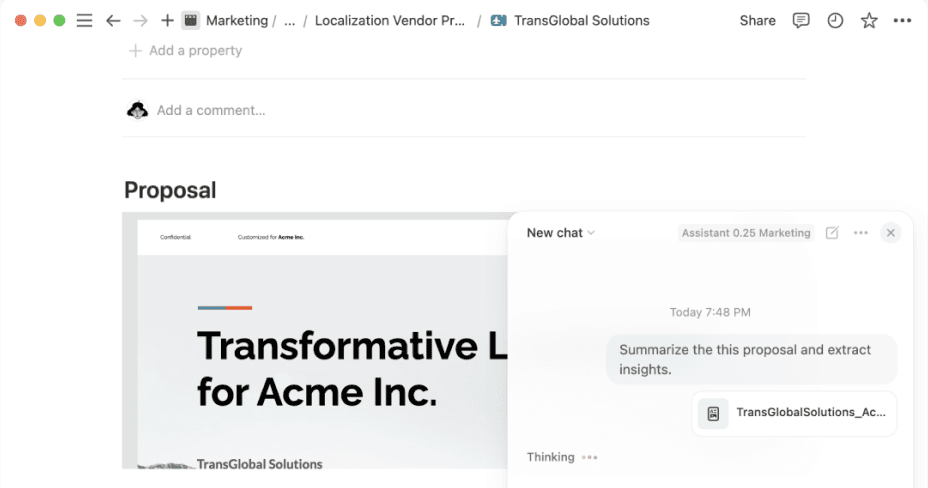Close the assistant chat panel
928x488 pixels.
tap(891, 233)
